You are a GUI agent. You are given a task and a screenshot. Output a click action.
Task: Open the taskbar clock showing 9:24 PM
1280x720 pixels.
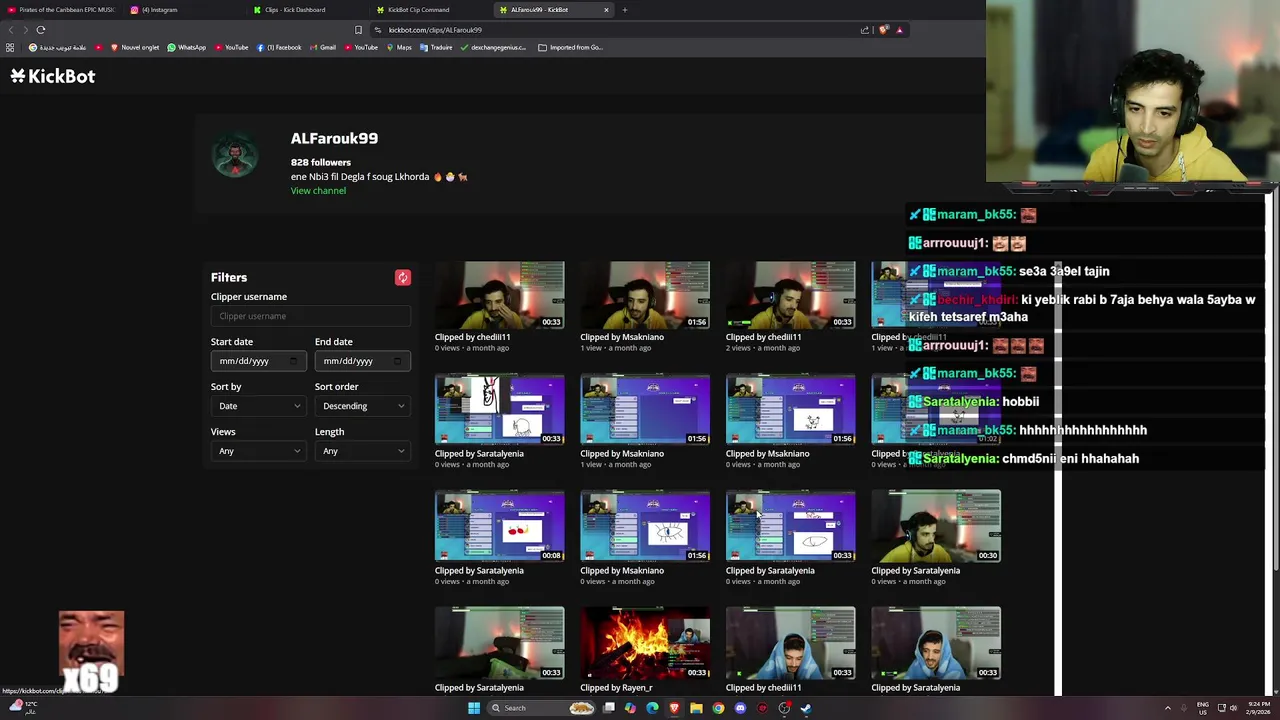(1260, 708)
